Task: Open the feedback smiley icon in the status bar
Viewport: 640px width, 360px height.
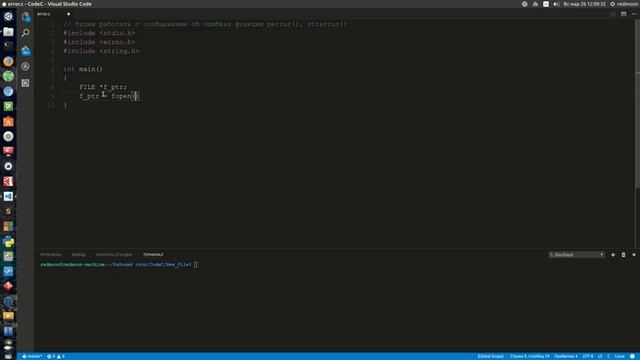Action: click(632, 356)
